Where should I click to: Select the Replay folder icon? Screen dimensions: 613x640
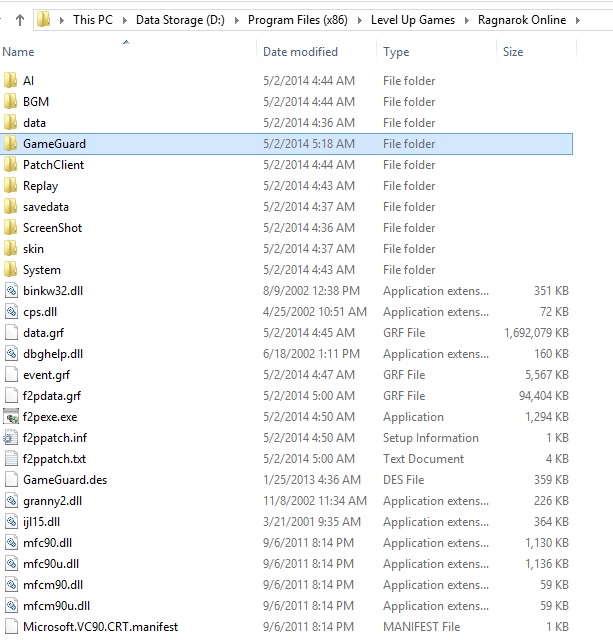coord(11,185)
